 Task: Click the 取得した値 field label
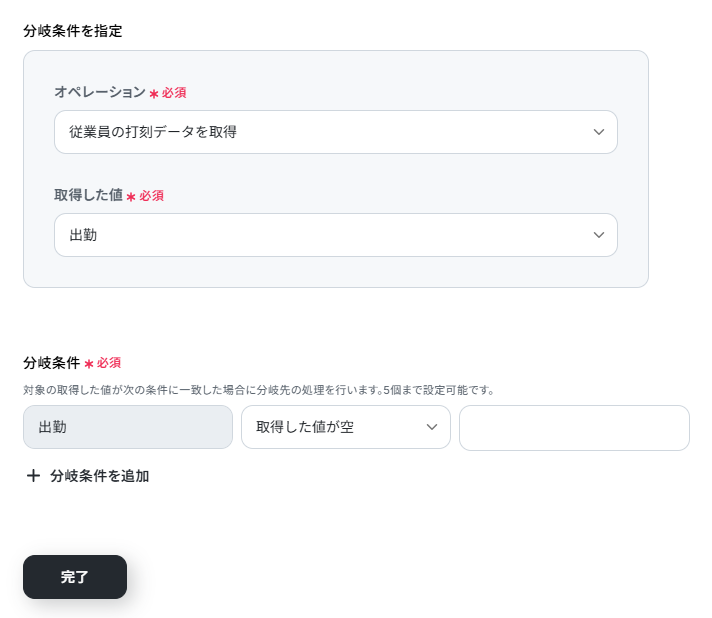pos(89,195)
